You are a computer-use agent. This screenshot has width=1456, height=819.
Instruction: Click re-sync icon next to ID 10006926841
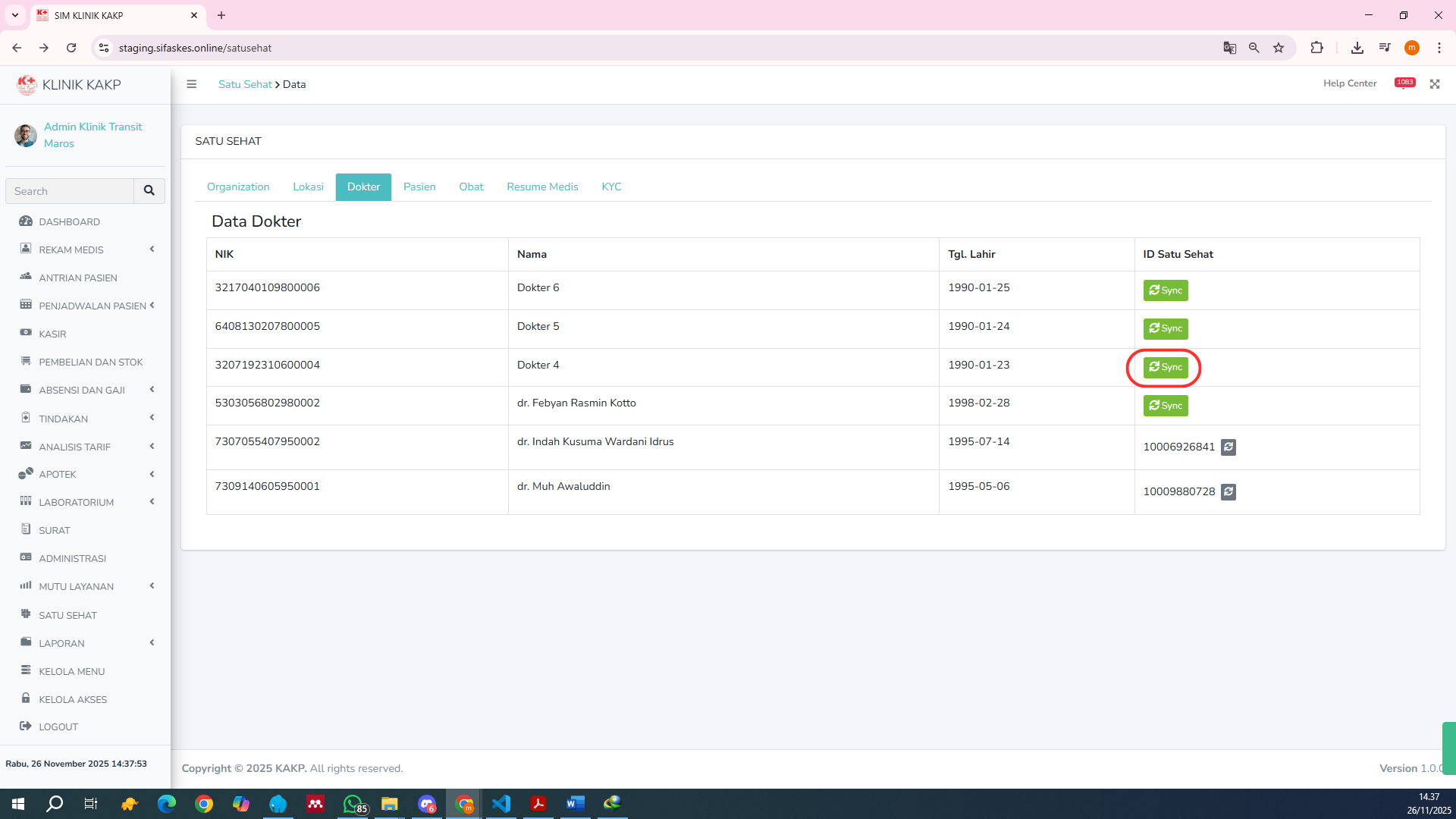[1228, 447]
